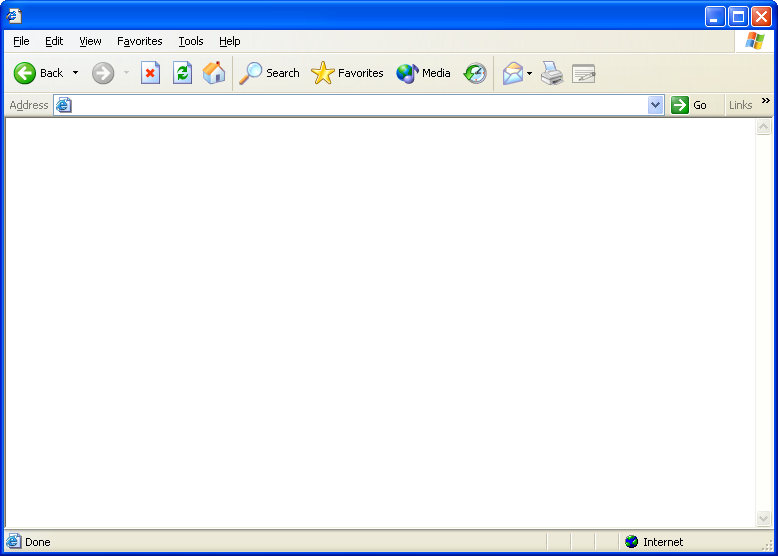Image resolution: width=778 pixels, height=556 pixels.
Task: Click the Internet zone globe icon
Action: 632,542
